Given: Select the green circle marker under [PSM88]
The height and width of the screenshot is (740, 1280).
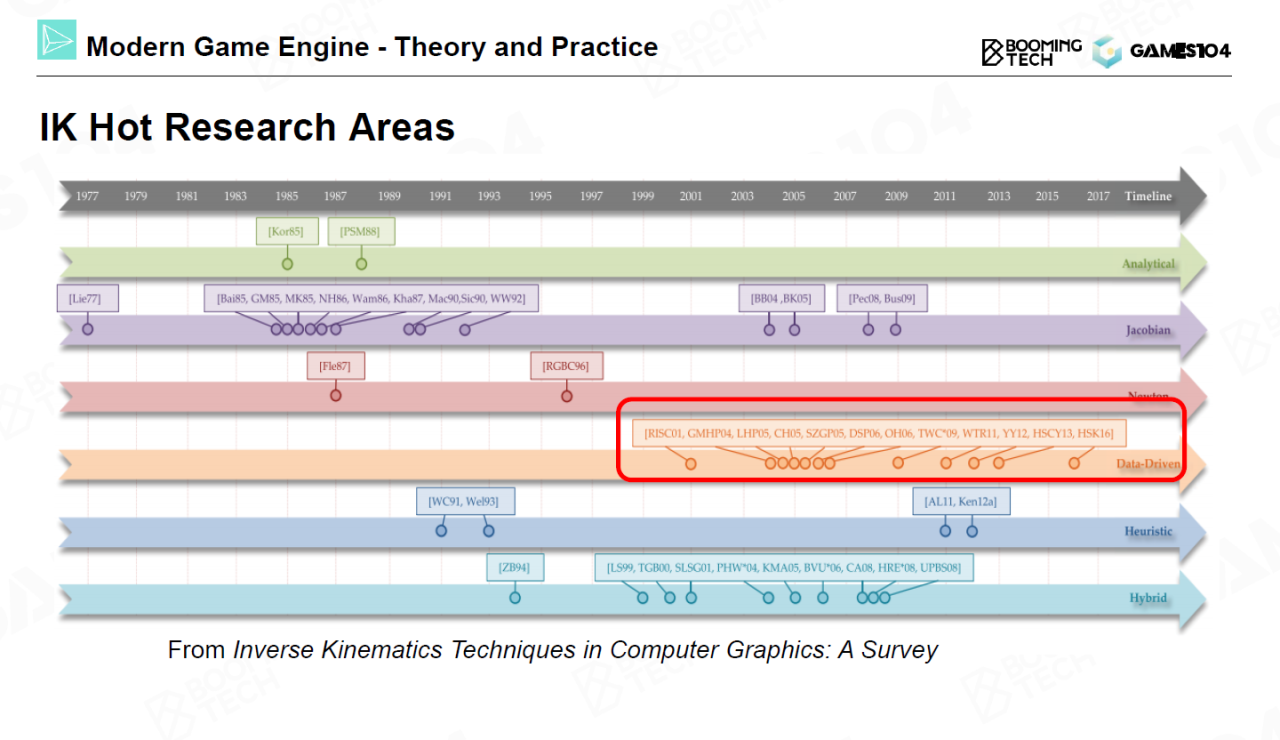Looking at the screenshot, I should pyautogui.click(x=361, y=264).
